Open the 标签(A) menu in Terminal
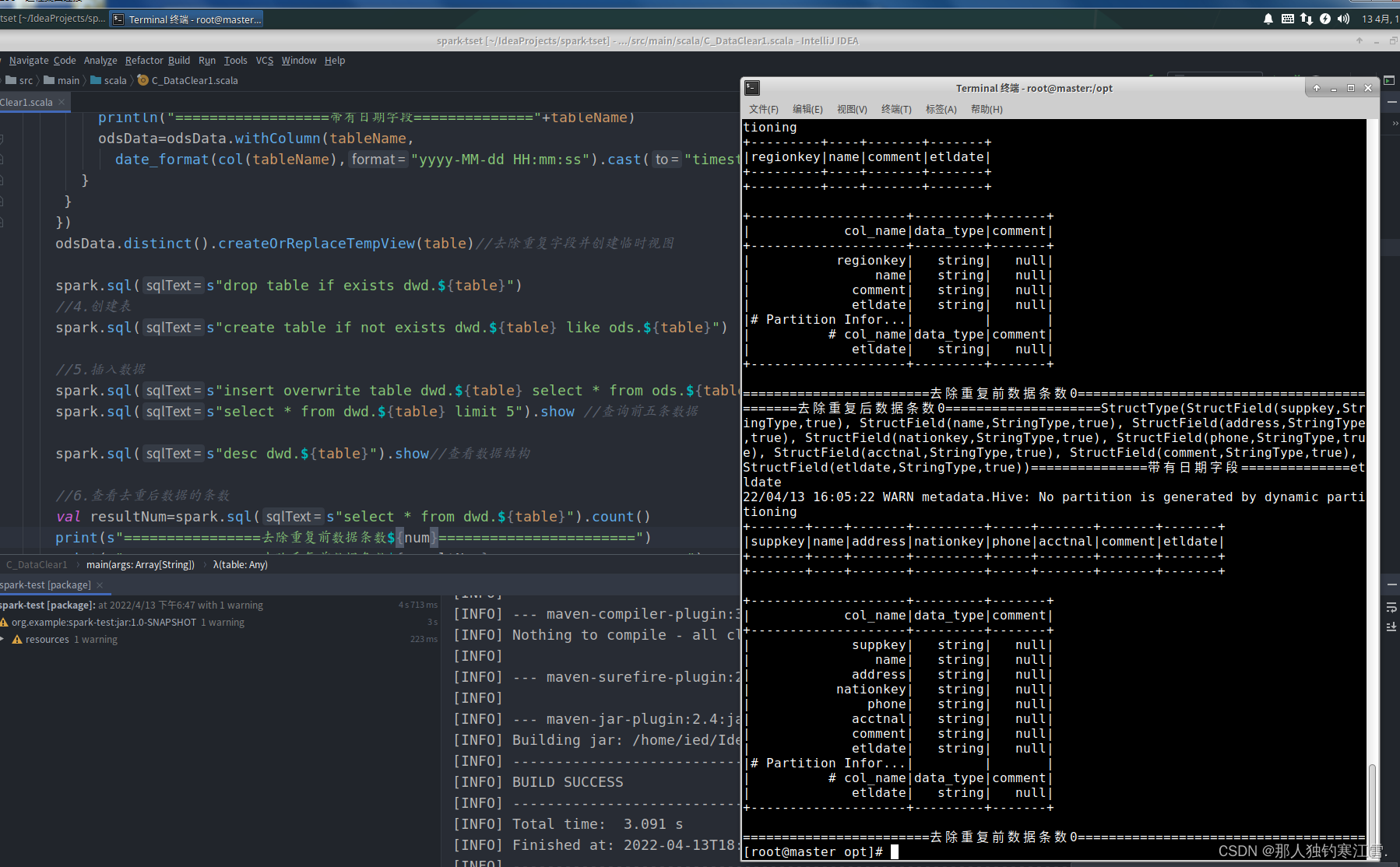This screenshot has width=1400, height=867. 941,109
